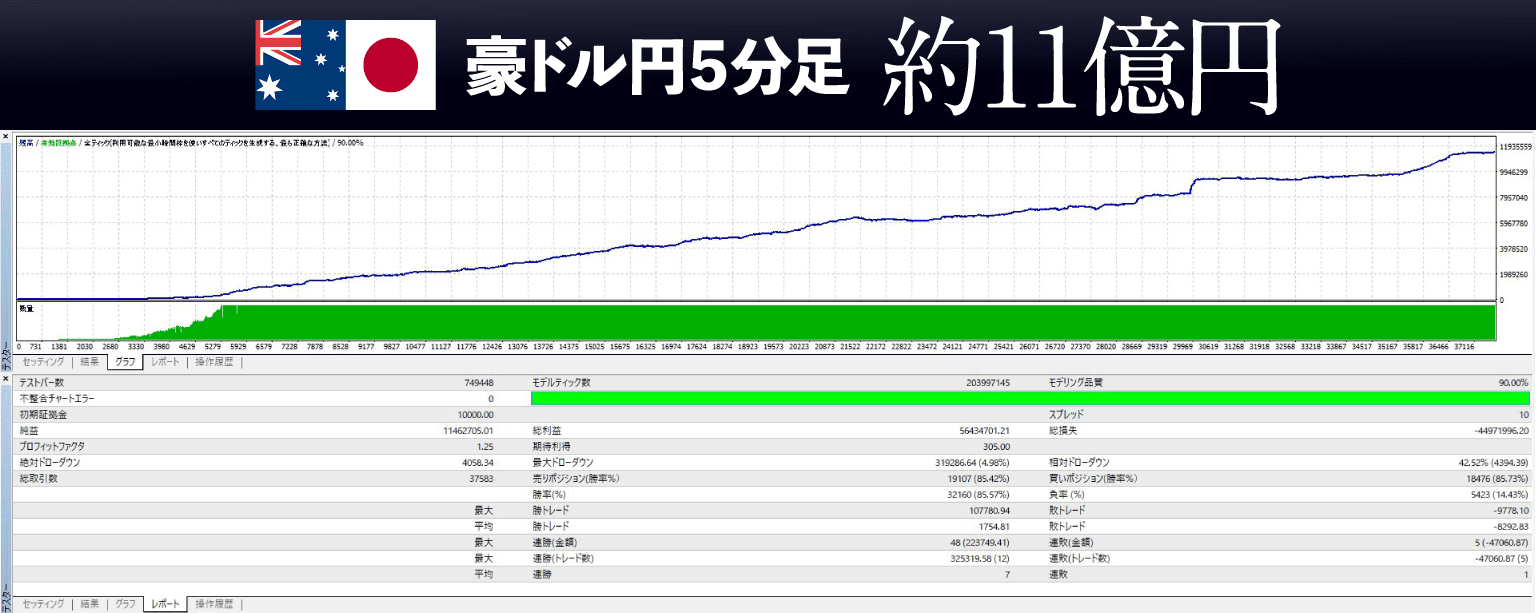
Task: Open グラフ tab in the bottom panel
Action: 126,604
